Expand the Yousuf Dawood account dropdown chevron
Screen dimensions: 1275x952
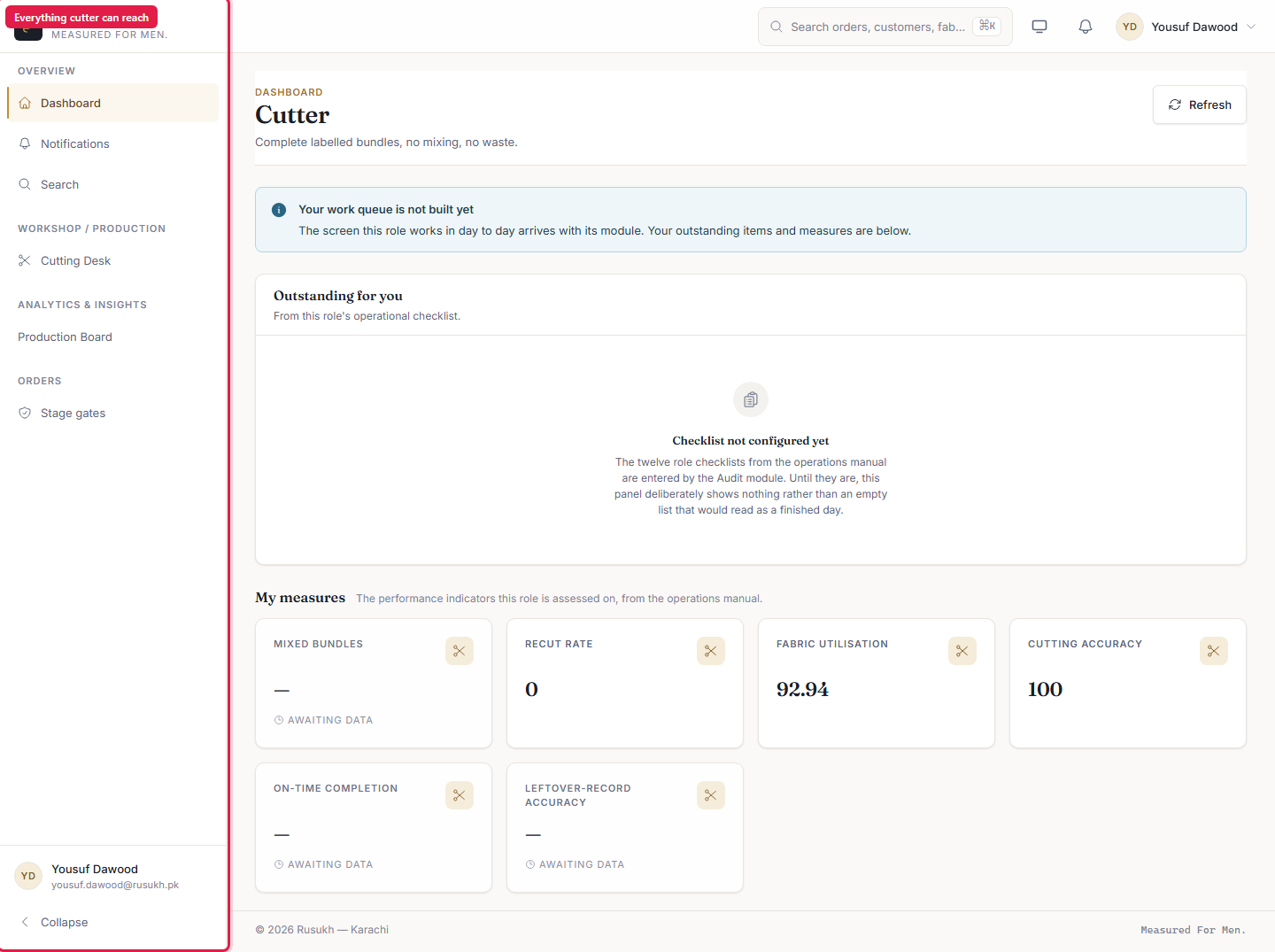pyautogui.click(x=1251, y=27)
